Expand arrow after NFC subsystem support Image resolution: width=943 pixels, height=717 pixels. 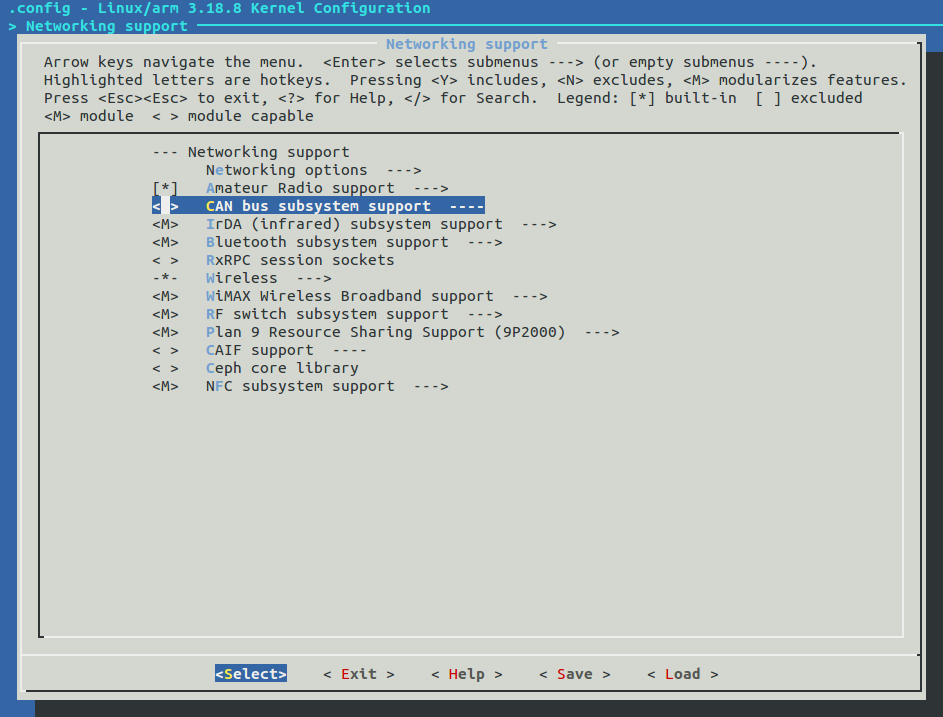(430, 386)
